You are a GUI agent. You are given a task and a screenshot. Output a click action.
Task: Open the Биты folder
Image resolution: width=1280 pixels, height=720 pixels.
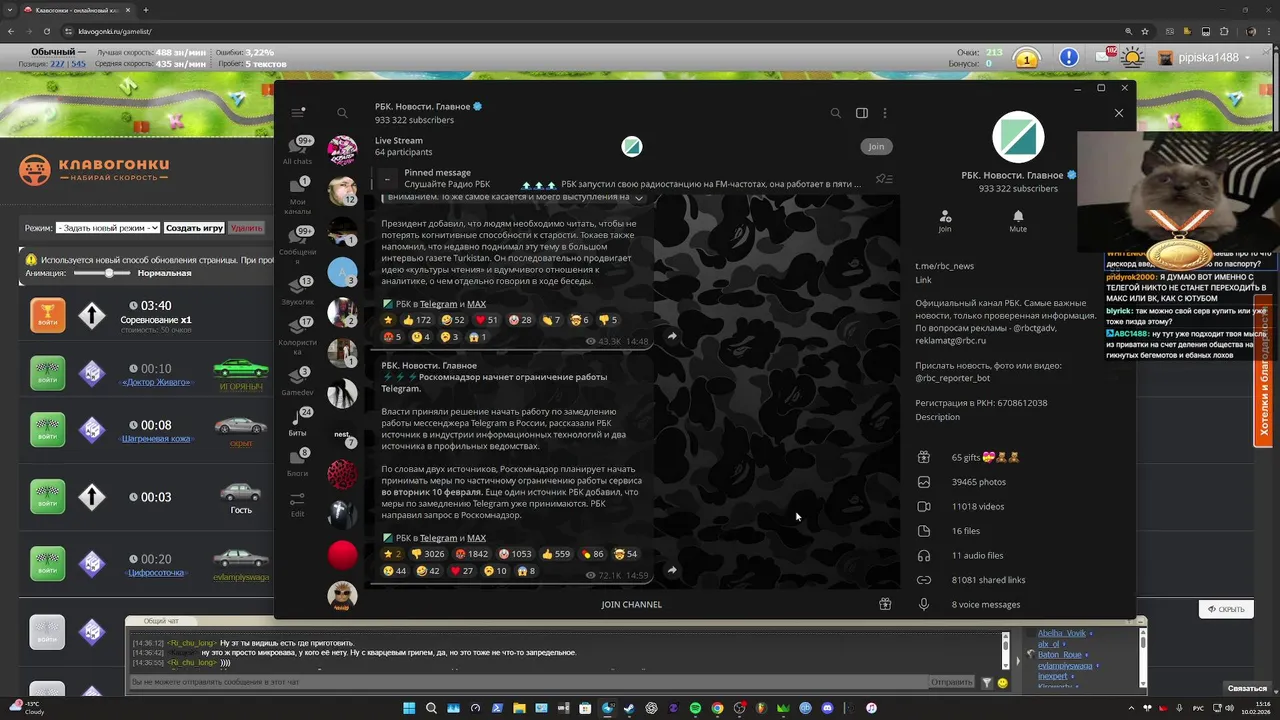click(x=298, y=422)
